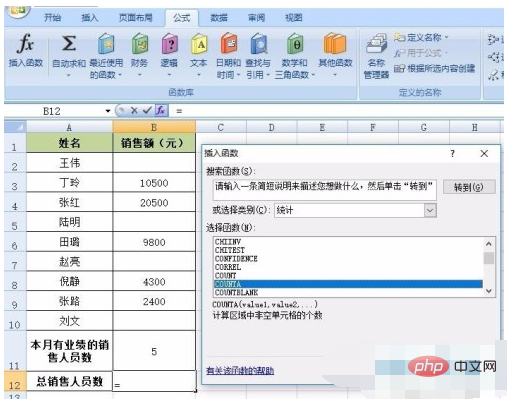507x399 pixels.
Task: Open Recently Used functions (最近使用的函数) icon
Action: click(x=106, y=44)
